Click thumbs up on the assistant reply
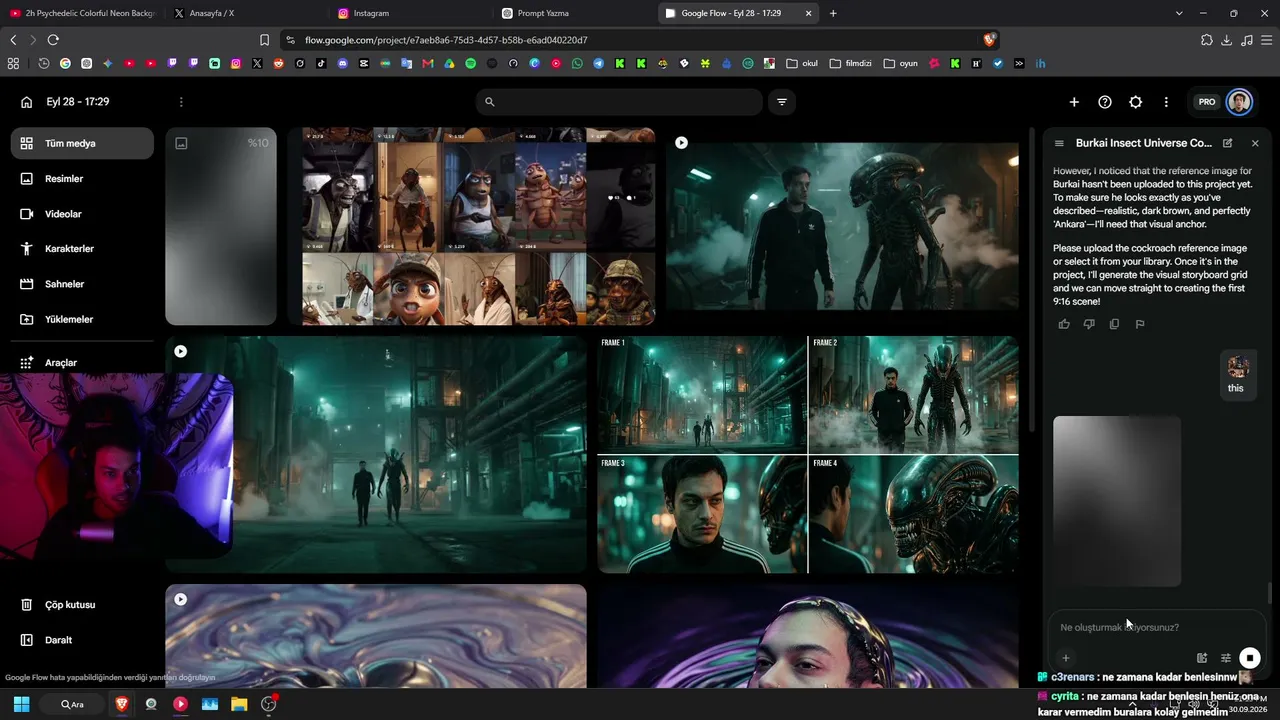 [x=1063, y=324]
